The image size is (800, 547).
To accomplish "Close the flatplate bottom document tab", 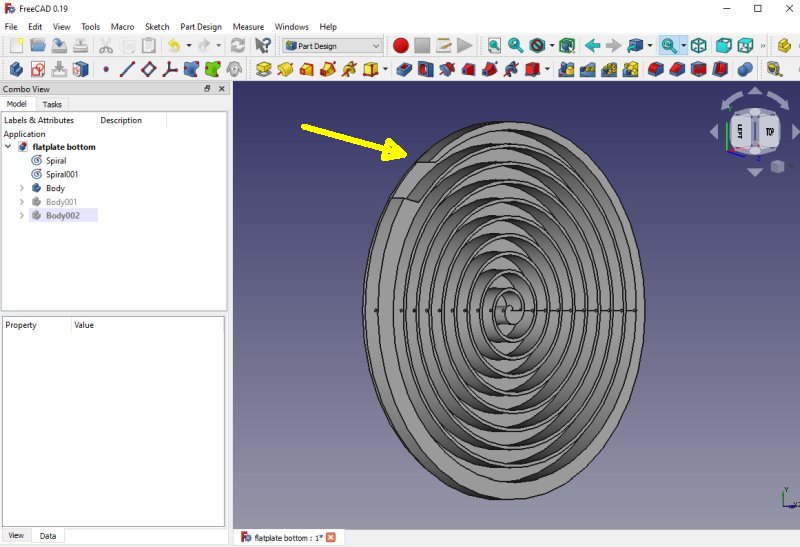I will tap(331, 537).
